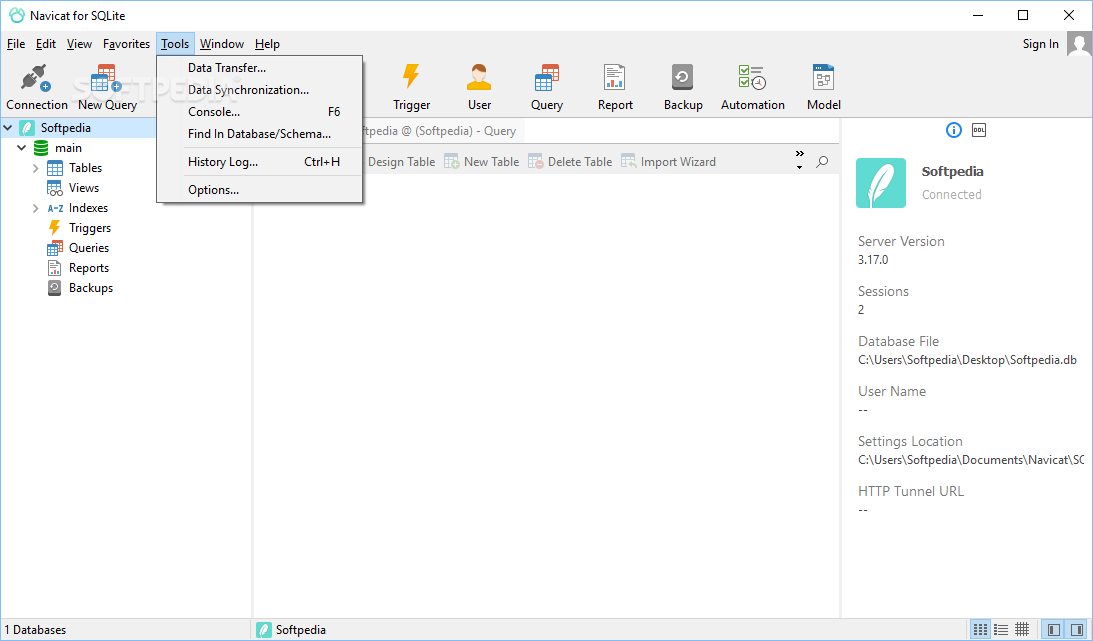Click the Sign In link
1093x641 pixels.
tap(1040, 44)
